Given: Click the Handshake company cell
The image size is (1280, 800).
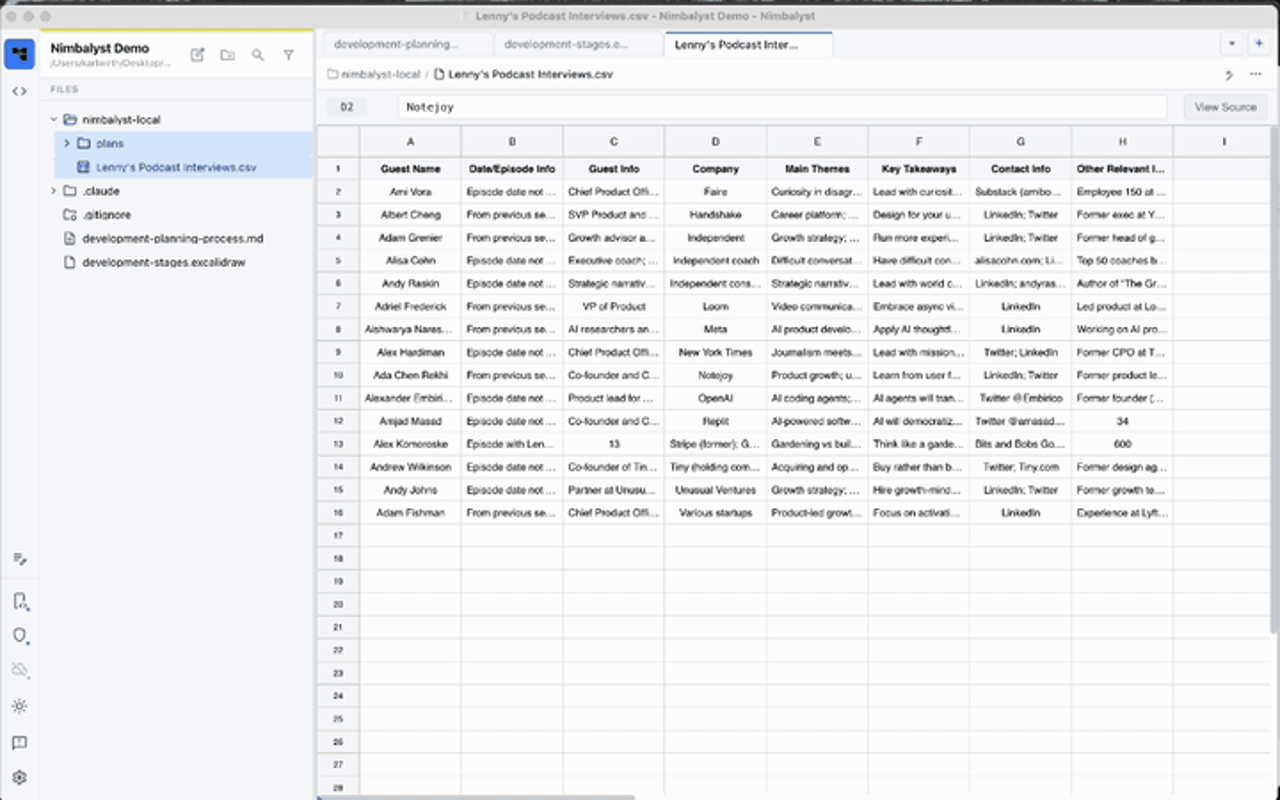Looking at the screenshot, I should coord(715,215).
